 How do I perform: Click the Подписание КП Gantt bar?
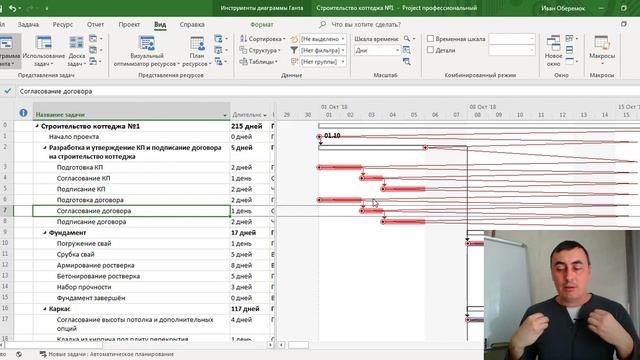404,189
